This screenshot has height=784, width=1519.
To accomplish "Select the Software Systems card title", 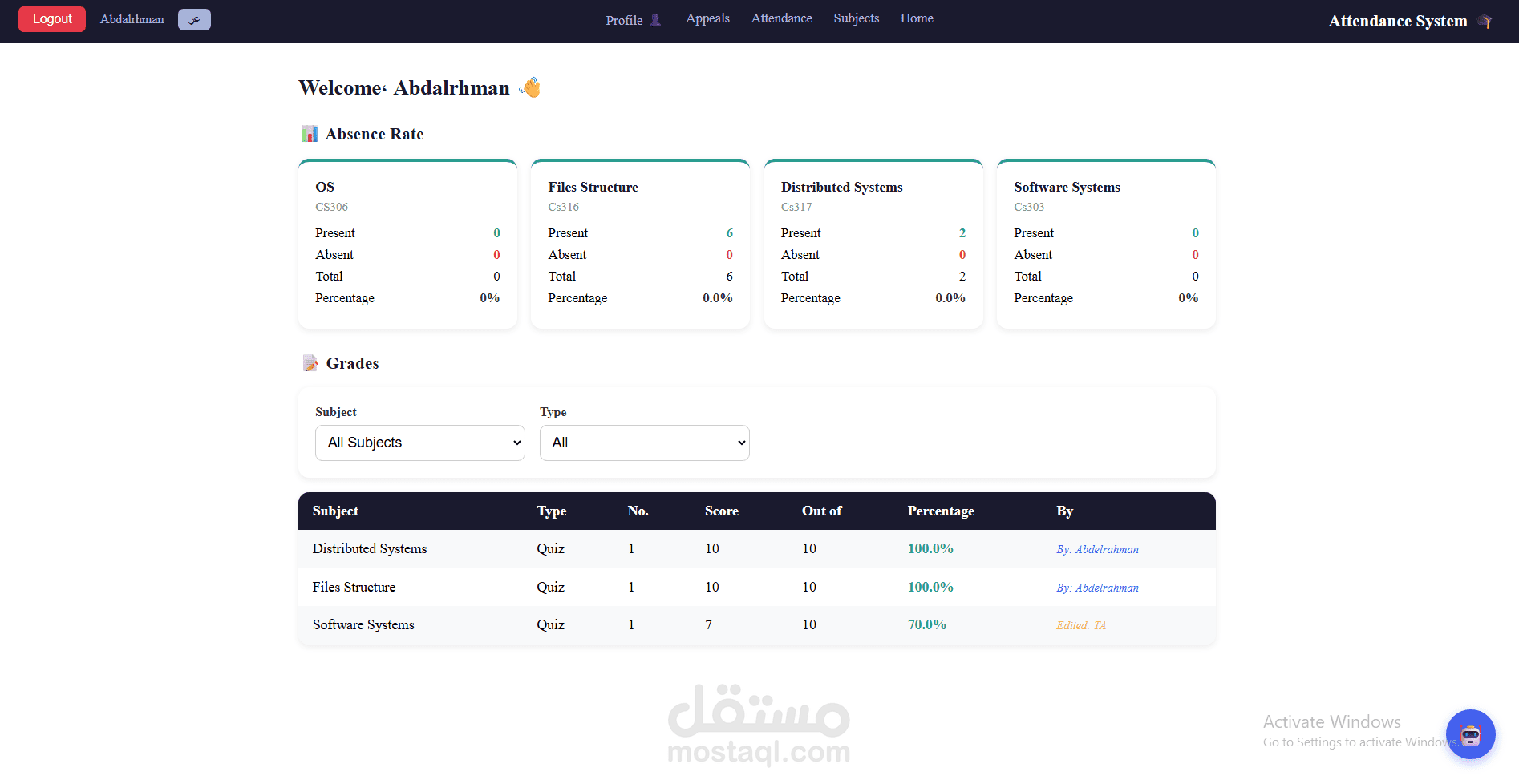I will tap(1067, 187).
